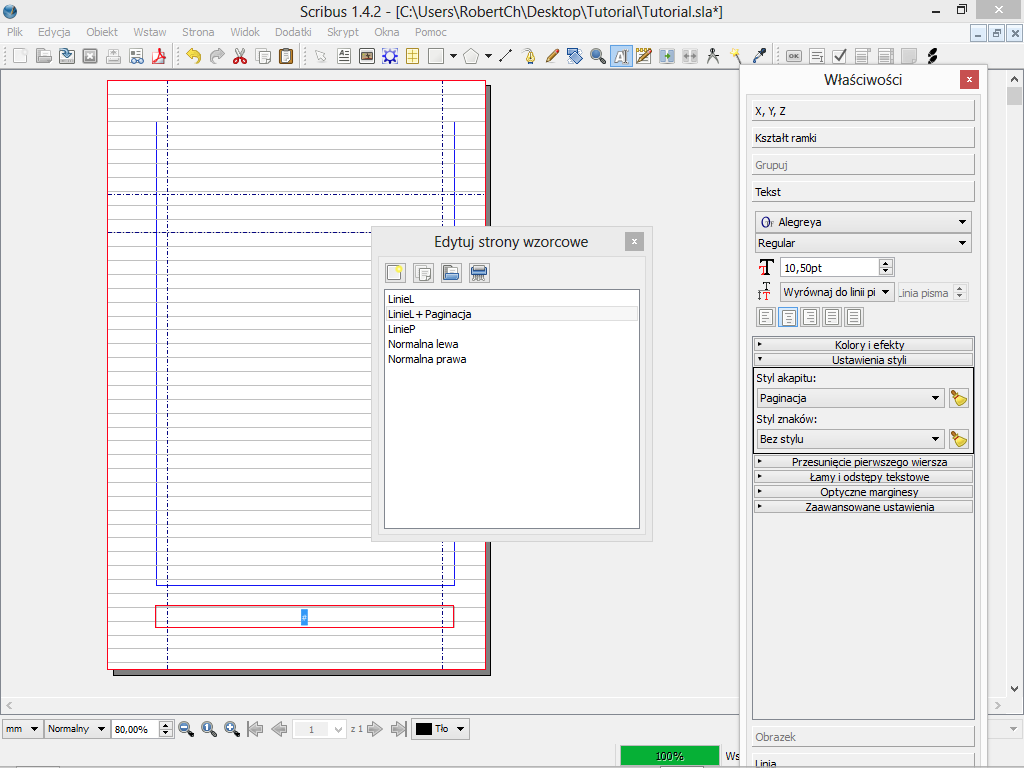Expand the Kolory i efekty section
Screen dimensions: 1024x768
pyautogui.click(x=863, y=345)
